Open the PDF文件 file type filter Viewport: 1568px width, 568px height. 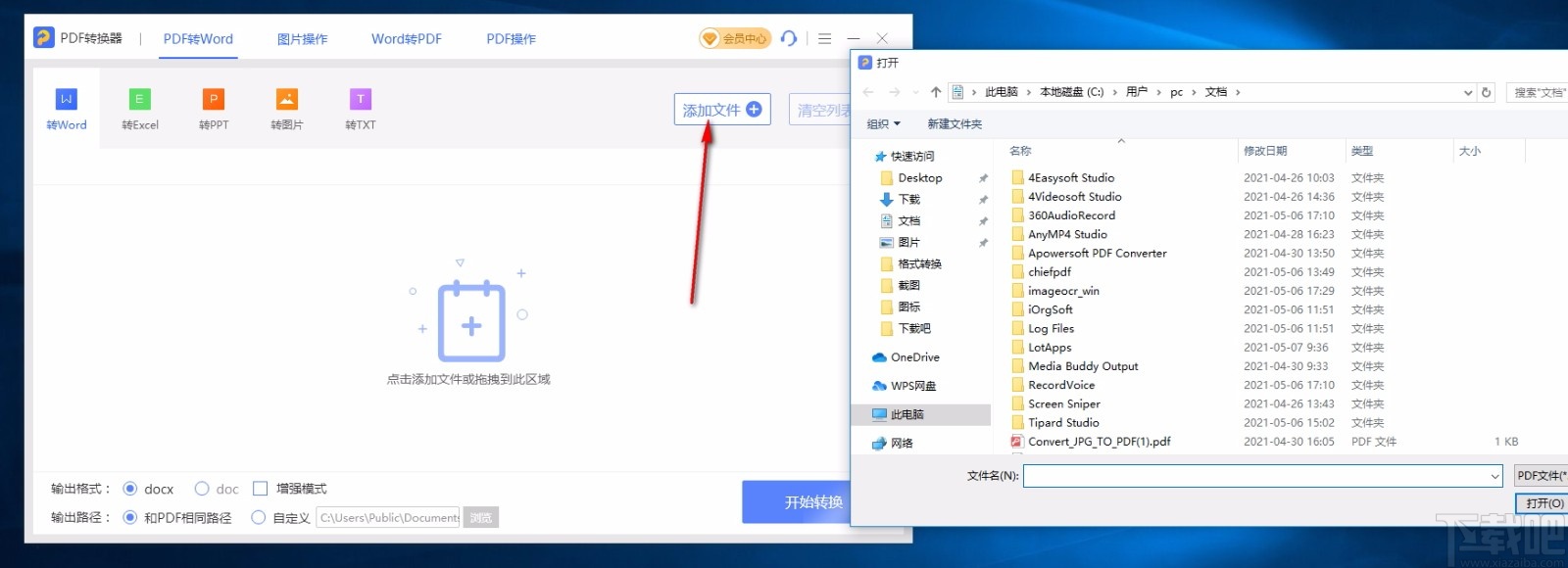tap(1541, 476)
